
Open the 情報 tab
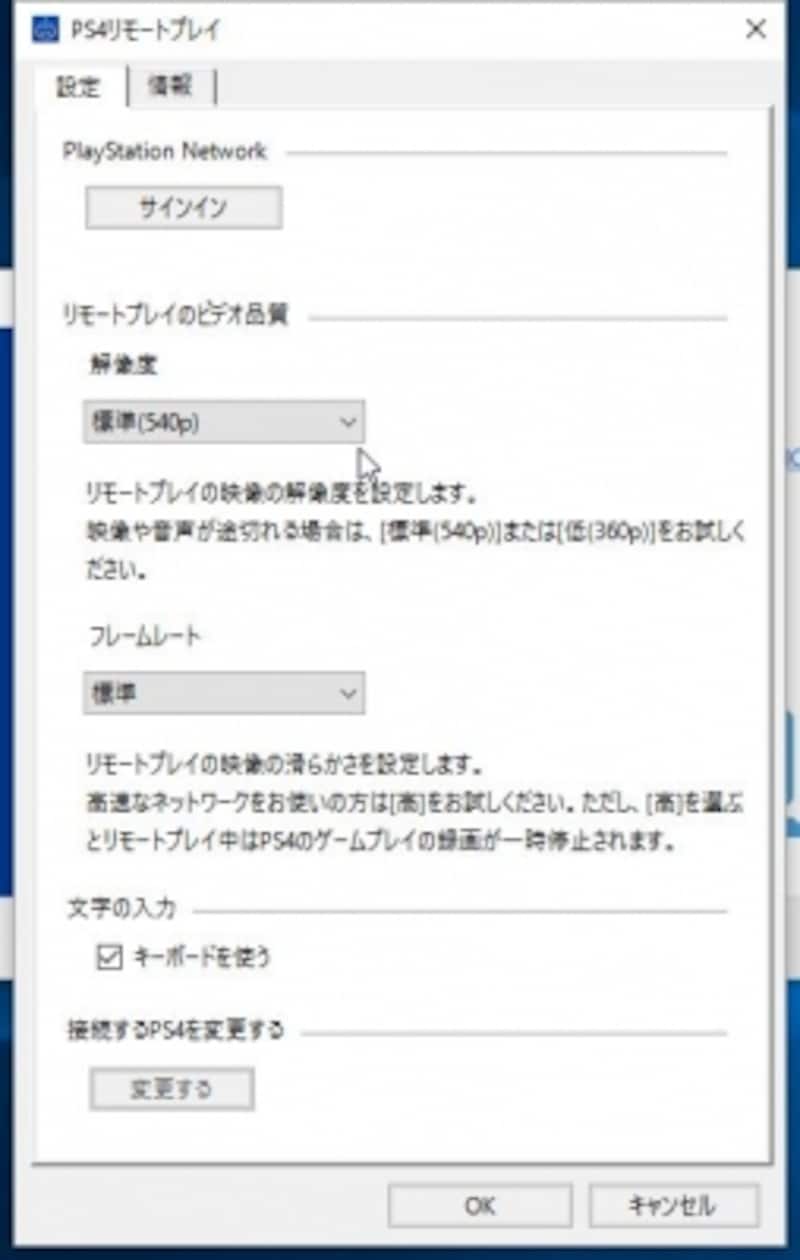pos(171,87)
